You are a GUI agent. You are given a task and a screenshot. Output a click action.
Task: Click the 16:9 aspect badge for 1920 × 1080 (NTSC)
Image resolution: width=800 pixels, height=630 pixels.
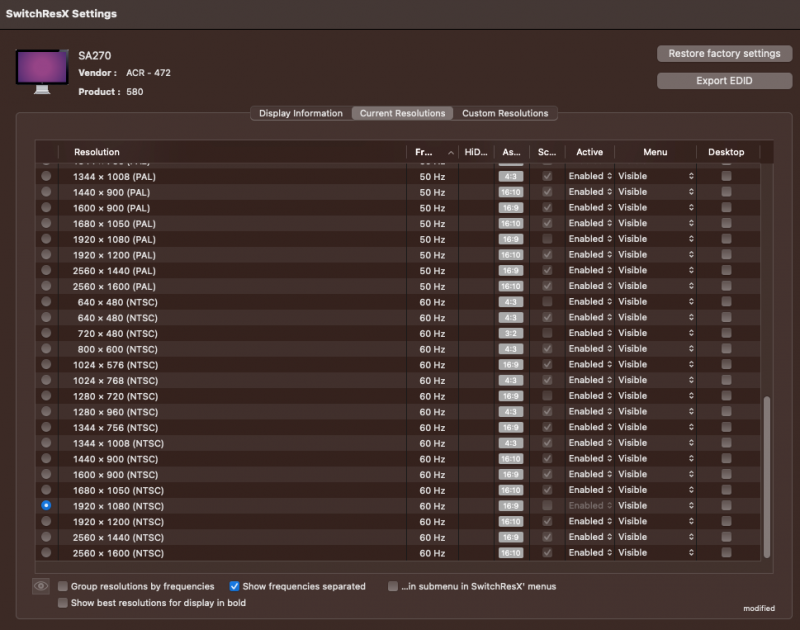(x=510, y=506)
